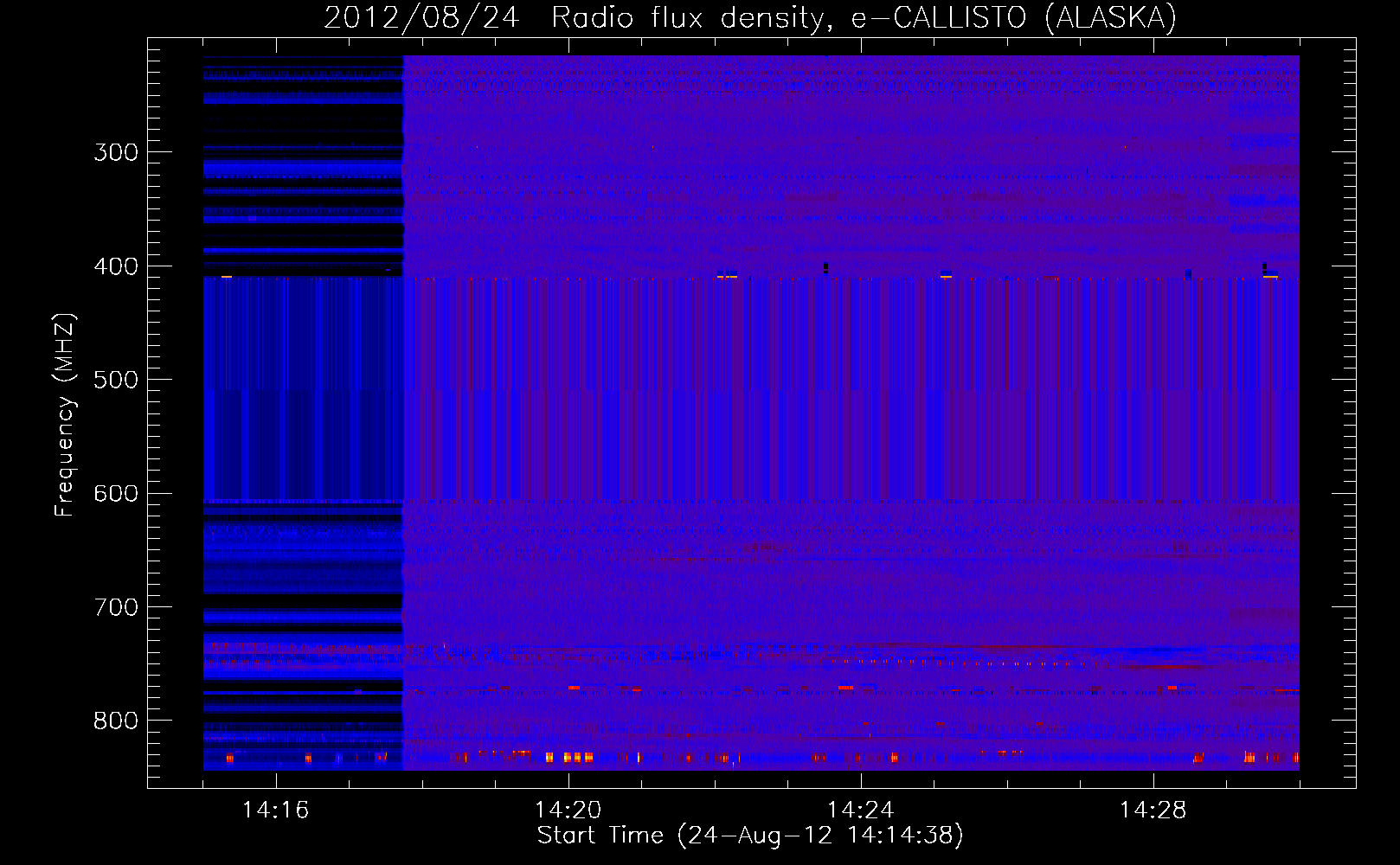The height and width of the screenshot is (865, 1400).
Task: Click the 800 frequency tick label
Action: tap(116, 721)
